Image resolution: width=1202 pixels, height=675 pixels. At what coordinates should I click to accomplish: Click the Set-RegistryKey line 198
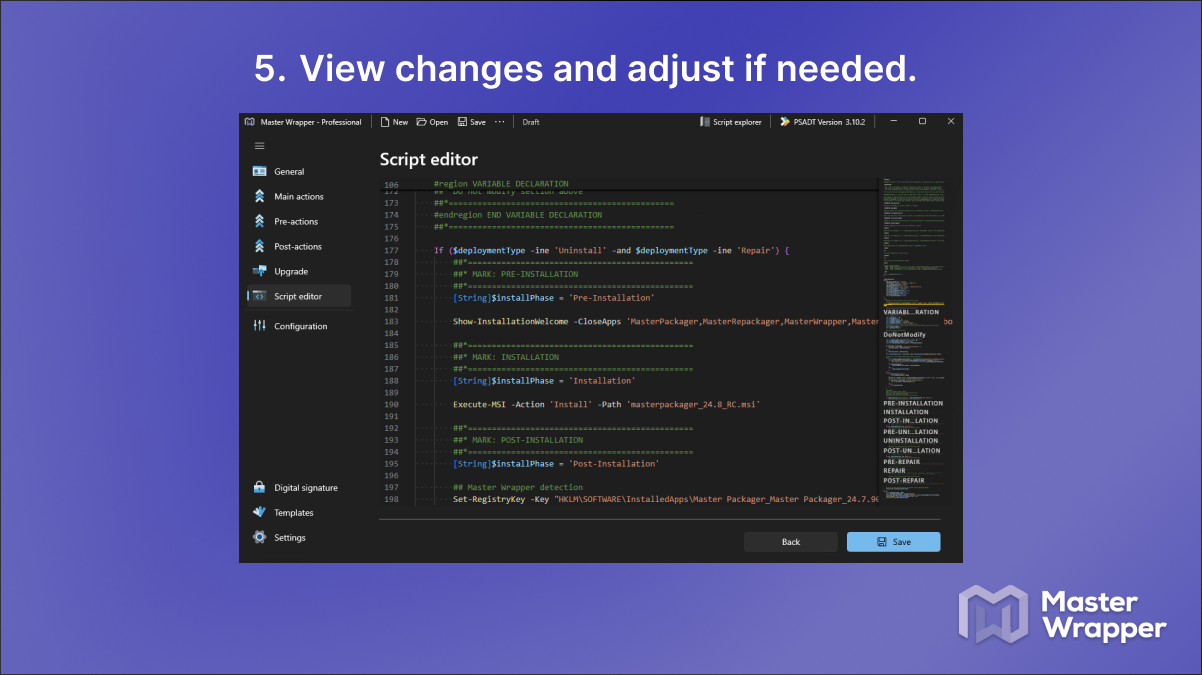pos(665,499)
